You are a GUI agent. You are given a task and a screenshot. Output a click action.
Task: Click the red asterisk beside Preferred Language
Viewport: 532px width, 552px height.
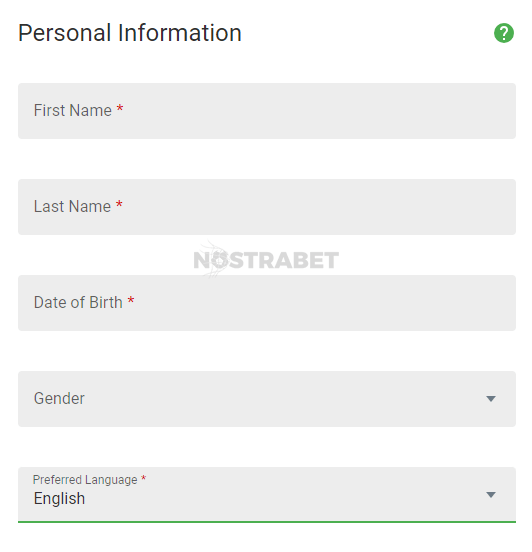[143, 478]
